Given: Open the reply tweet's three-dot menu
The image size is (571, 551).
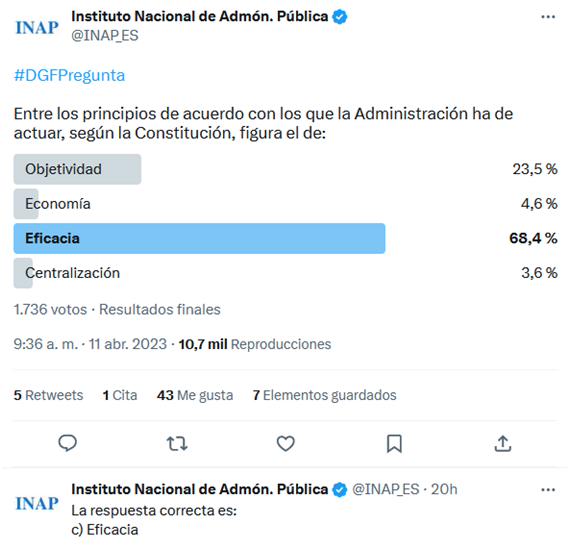Looking at the screenshot, I should (548, 490).
